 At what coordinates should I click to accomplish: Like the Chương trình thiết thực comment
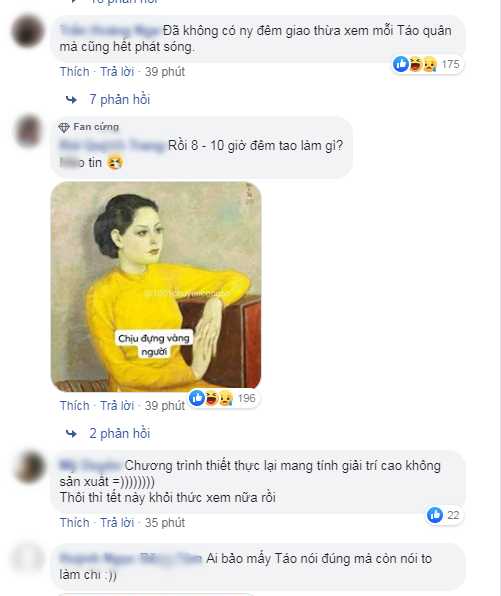75,523
